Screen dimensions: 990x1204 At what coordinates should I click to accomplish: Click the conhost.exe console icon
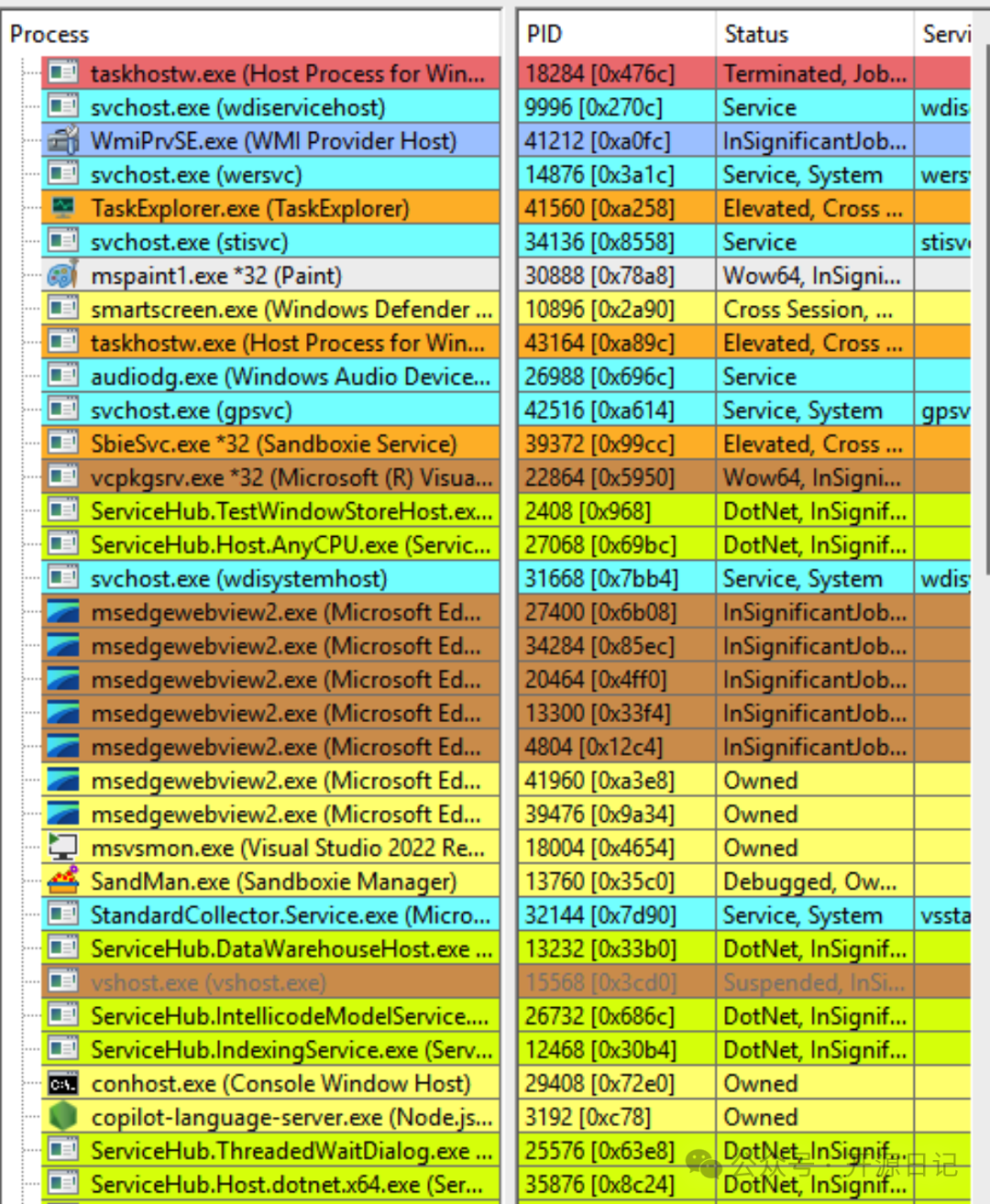pyautogui.click(x=63, y=1083)
